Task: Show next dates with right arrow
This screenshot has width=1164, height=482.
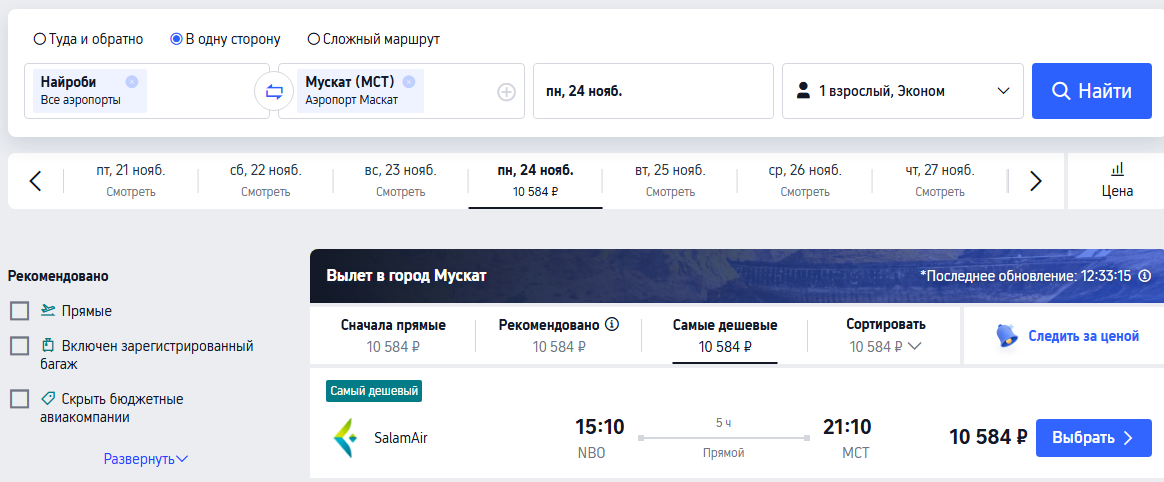Action: pos(1036,180)
